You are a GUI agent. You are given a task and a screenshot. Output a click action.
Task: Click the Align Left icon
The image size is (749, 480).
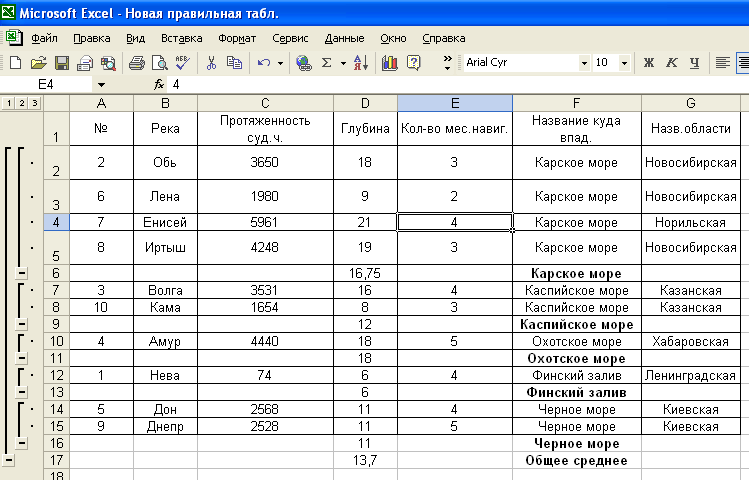723,63
